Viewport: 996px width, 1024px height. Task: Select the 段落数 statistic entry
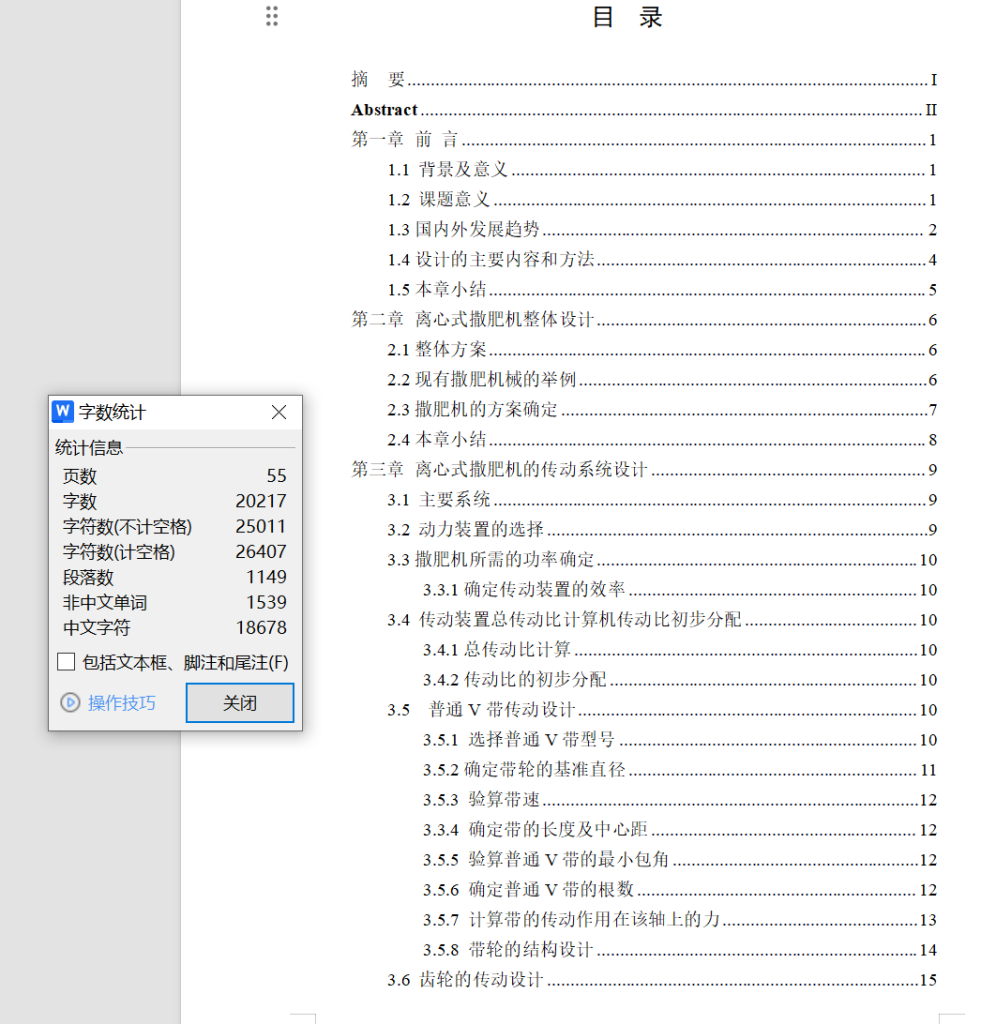(79, 577)
